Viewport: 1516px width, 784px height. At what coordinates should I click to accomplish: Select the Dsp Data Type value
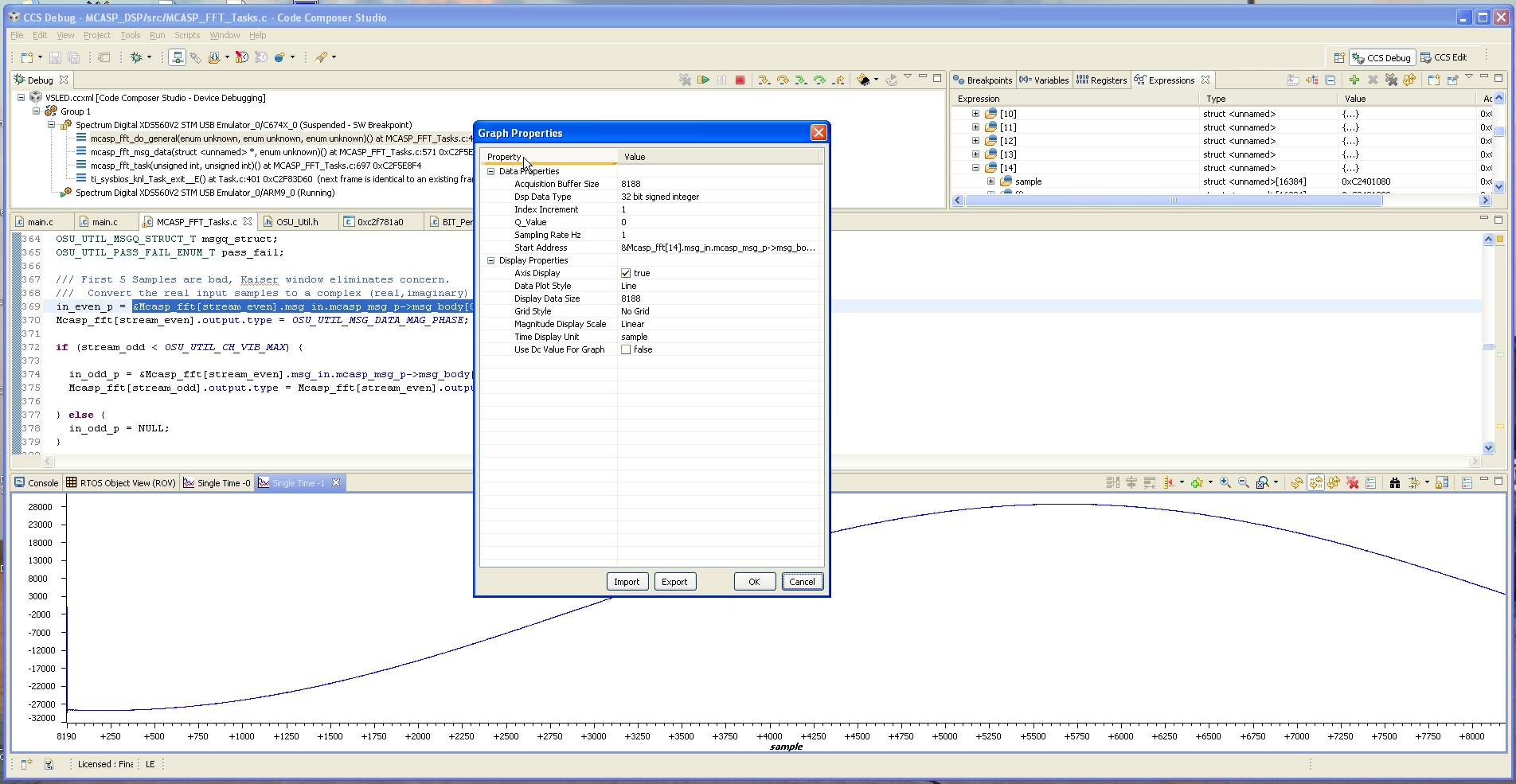tap(719, 197)
